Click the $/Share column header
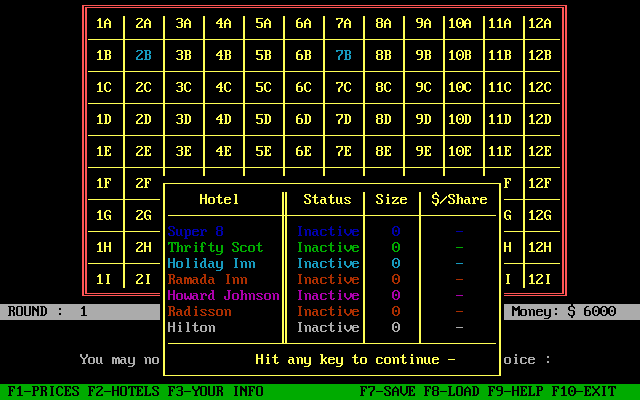 click(459, 199)
